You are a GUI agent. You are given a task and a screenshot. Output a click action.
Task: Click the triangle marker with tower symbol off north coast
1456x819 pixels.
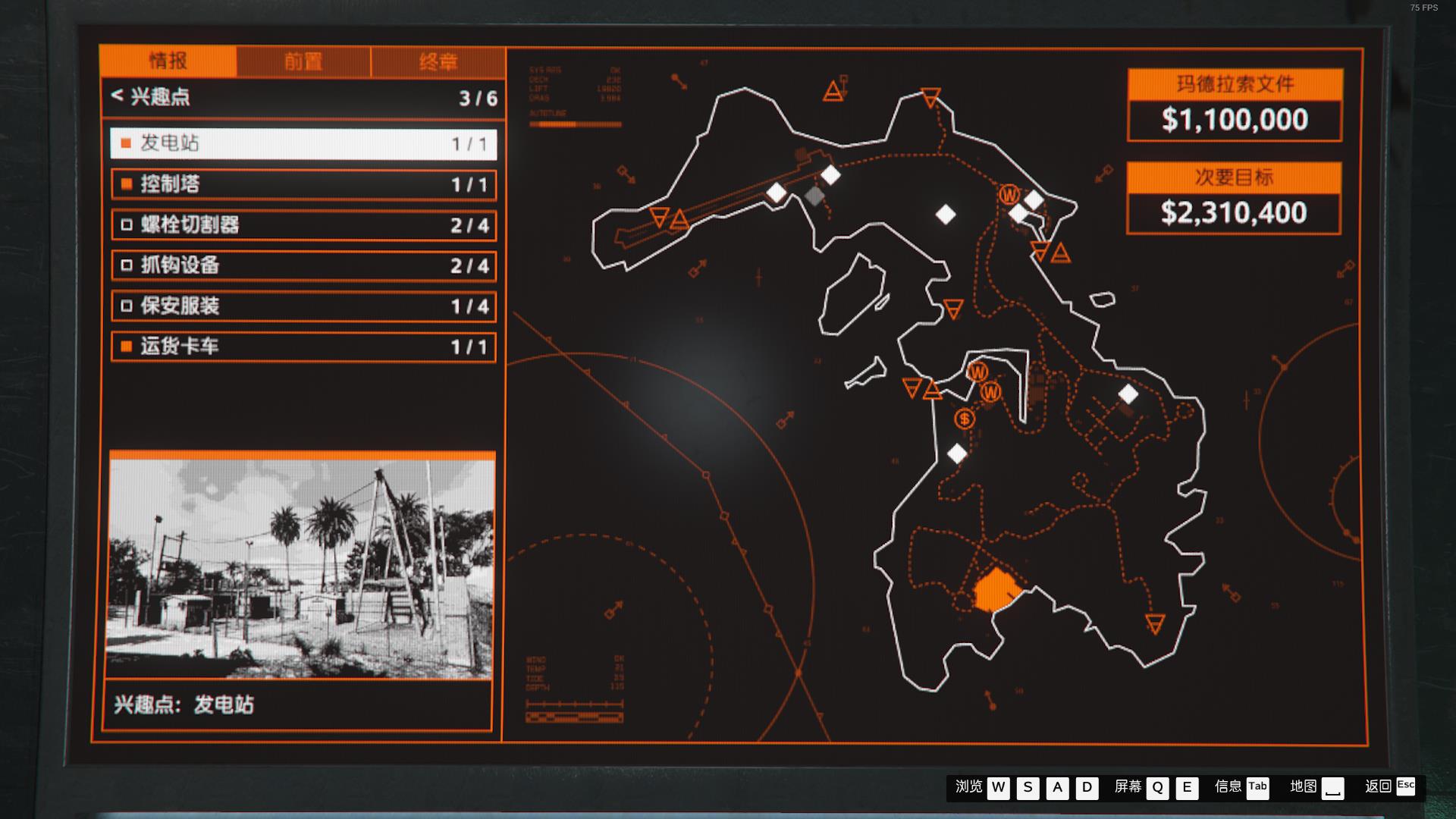834,91
